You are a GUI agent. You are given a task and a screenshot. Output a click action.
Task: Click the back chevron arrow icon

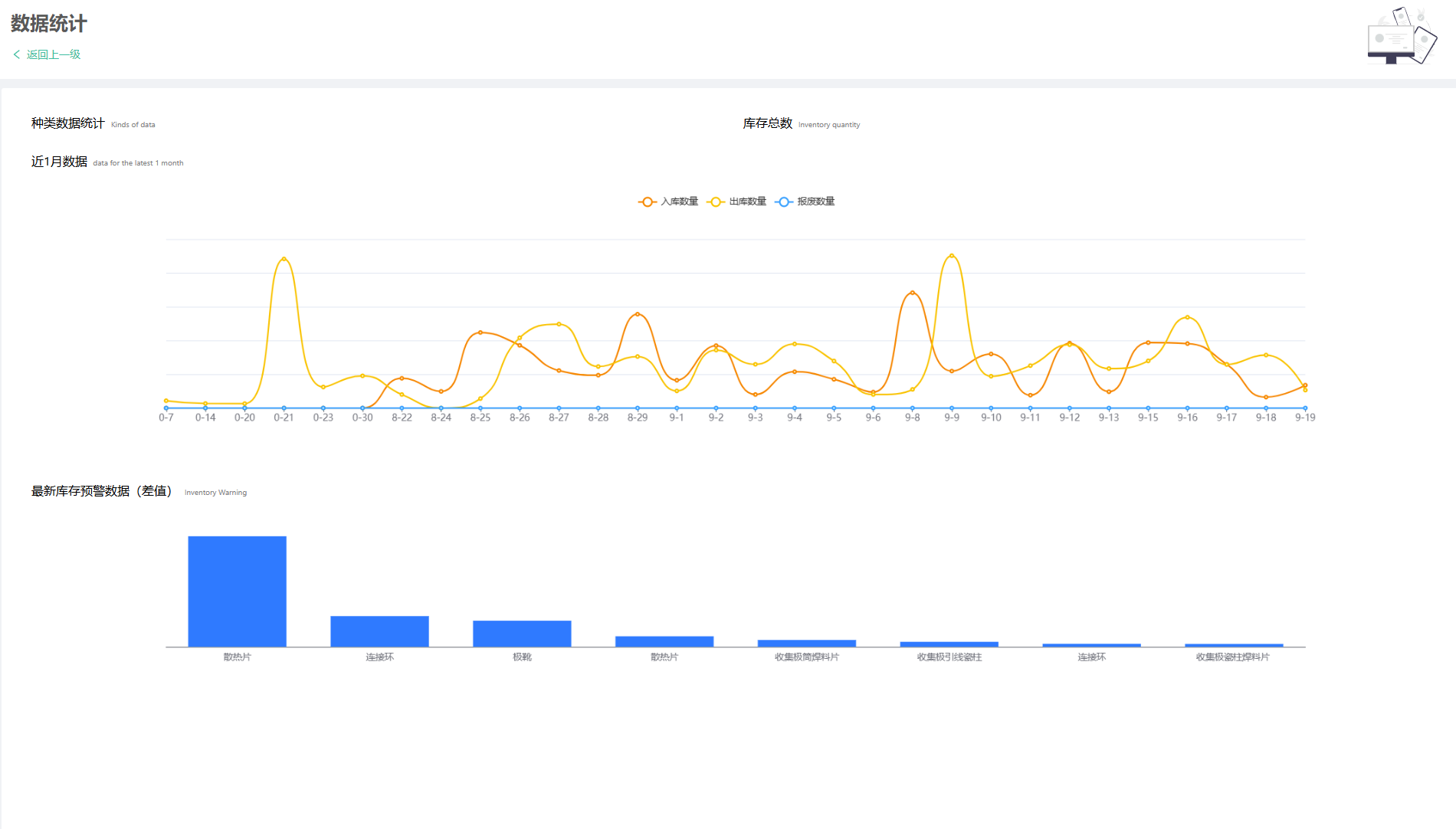pos(16,54)
